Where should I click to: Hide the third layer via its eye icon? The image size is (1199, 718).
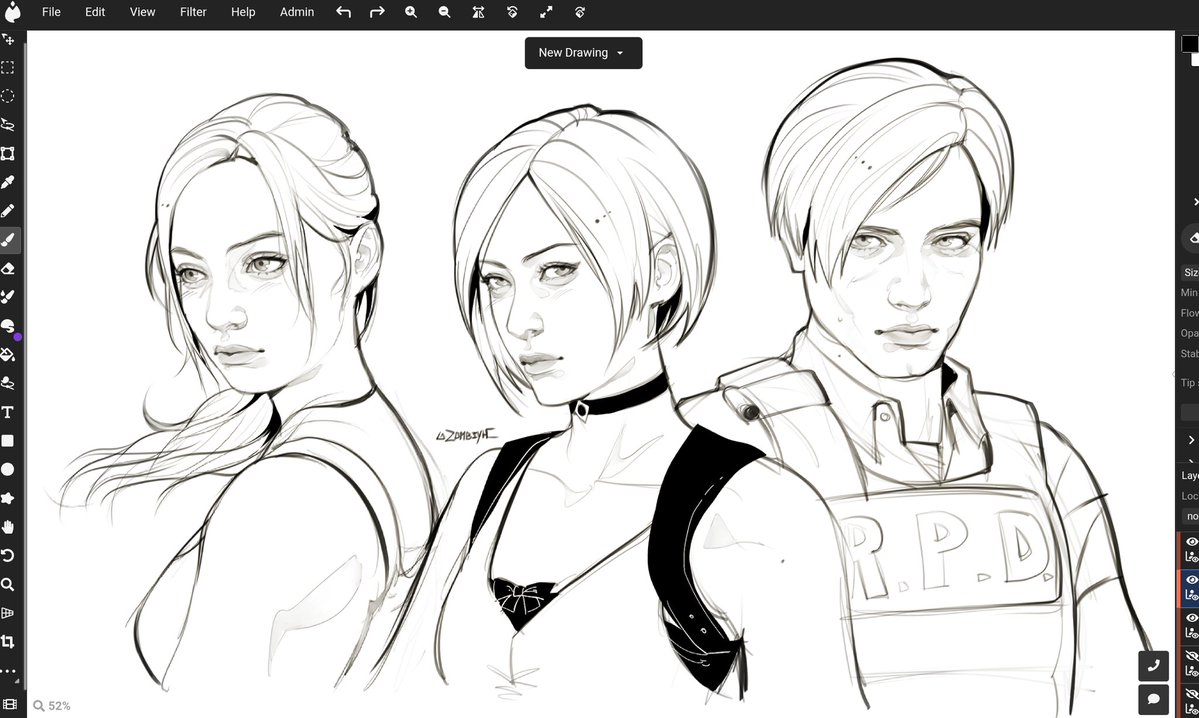pos(1191,618)
